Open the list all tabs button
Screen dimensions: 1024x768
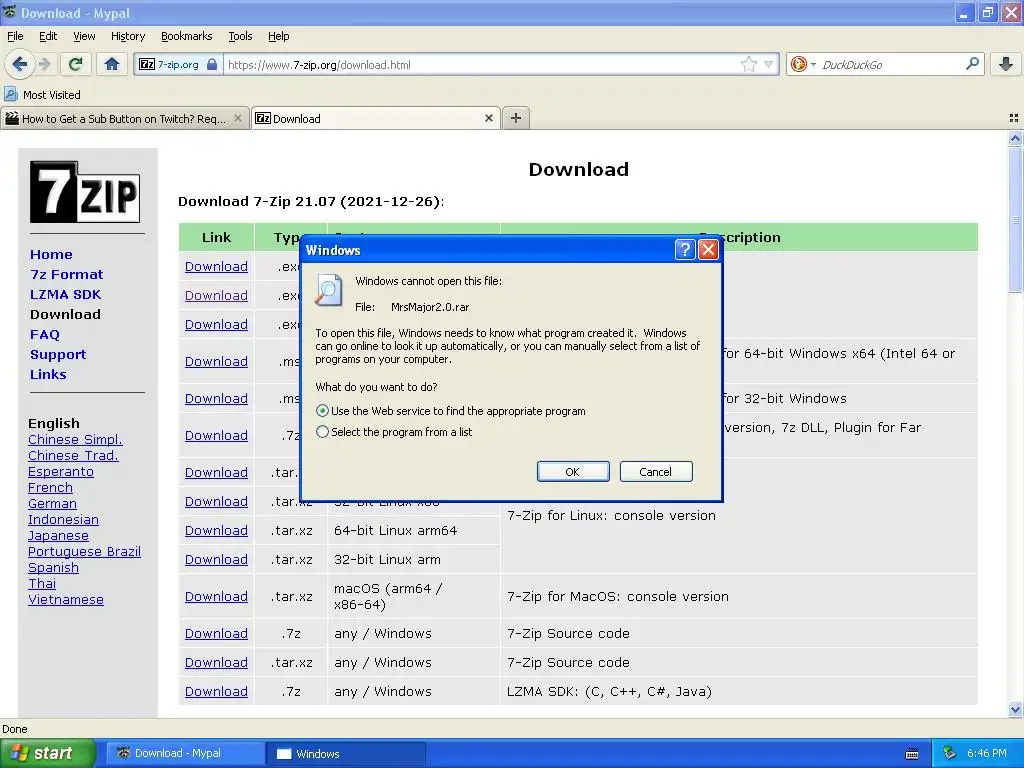click(1014, 118)
